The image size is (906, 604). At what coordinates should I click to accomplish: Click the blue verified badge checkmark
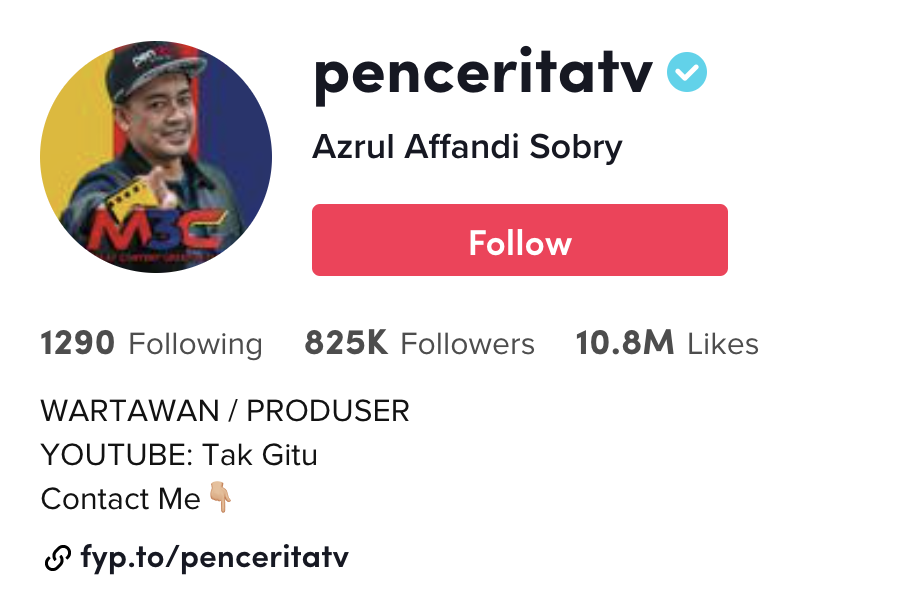coord(686,72)
